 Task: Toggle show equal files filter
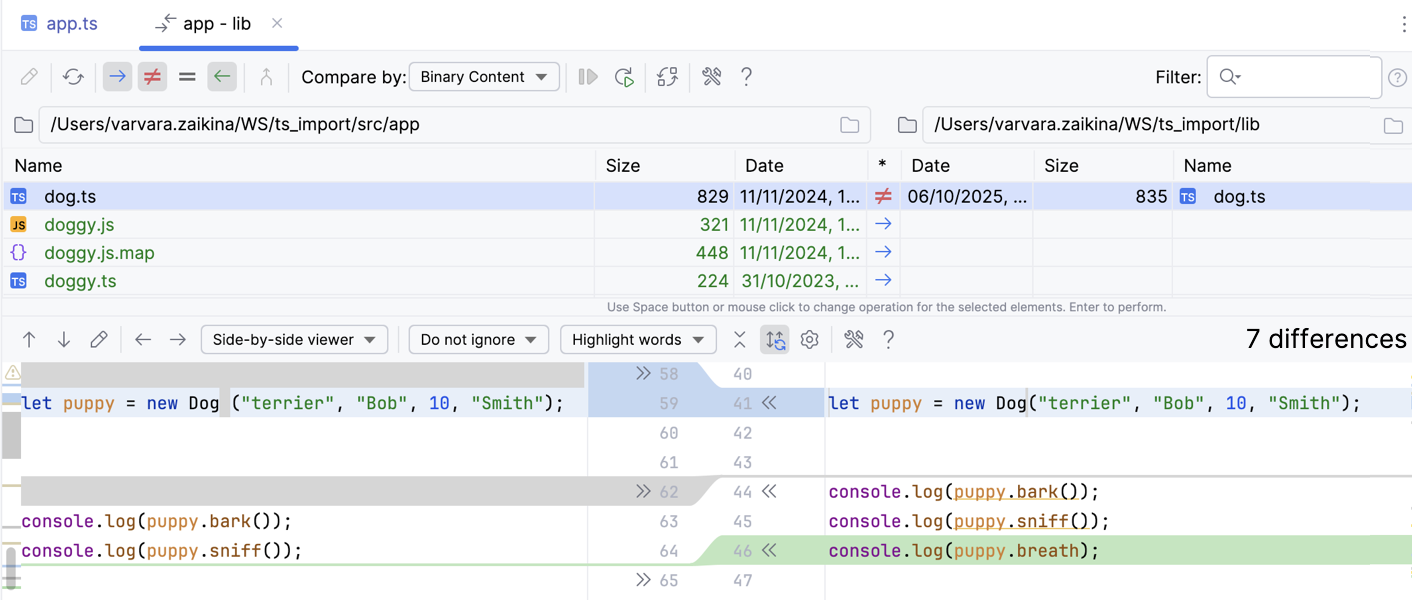coord(187,77)
